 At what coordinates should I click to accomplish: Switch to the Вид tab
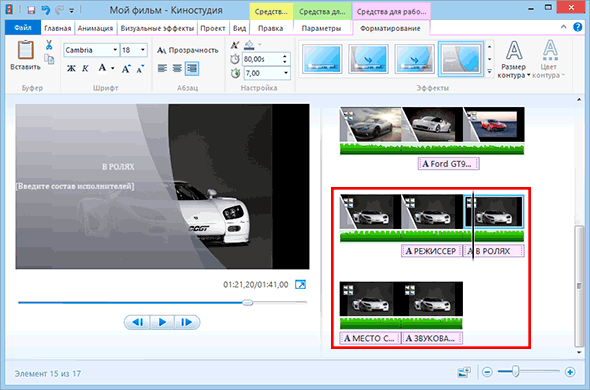pyautogui.click(x=239, y=28)
